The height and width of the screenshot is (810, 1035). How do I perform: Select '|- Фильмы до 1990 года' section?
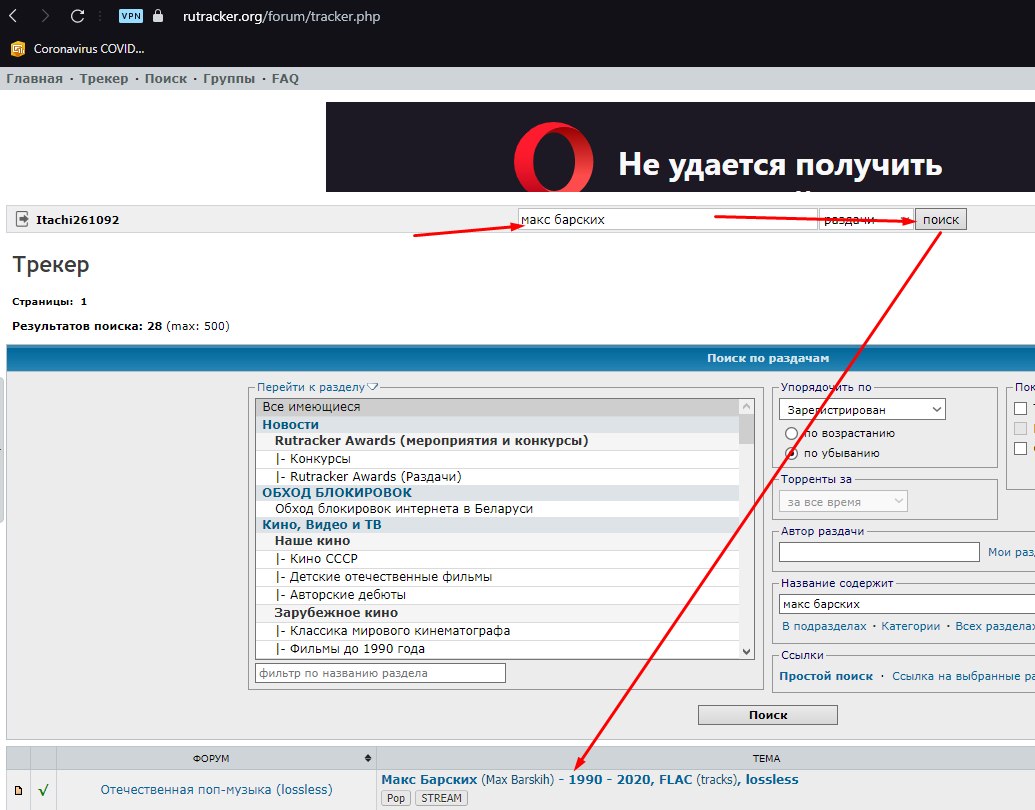(x=497, y=649)
